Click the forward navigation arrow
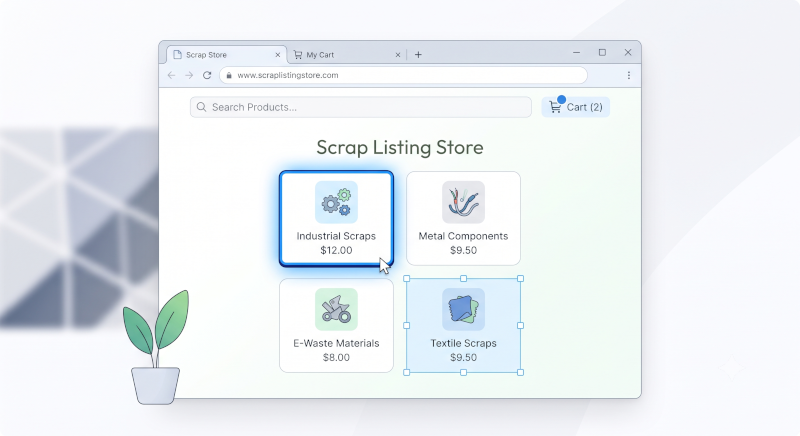Image resolution: width=800 pixels, height=436 pixels. click(189, 75)
